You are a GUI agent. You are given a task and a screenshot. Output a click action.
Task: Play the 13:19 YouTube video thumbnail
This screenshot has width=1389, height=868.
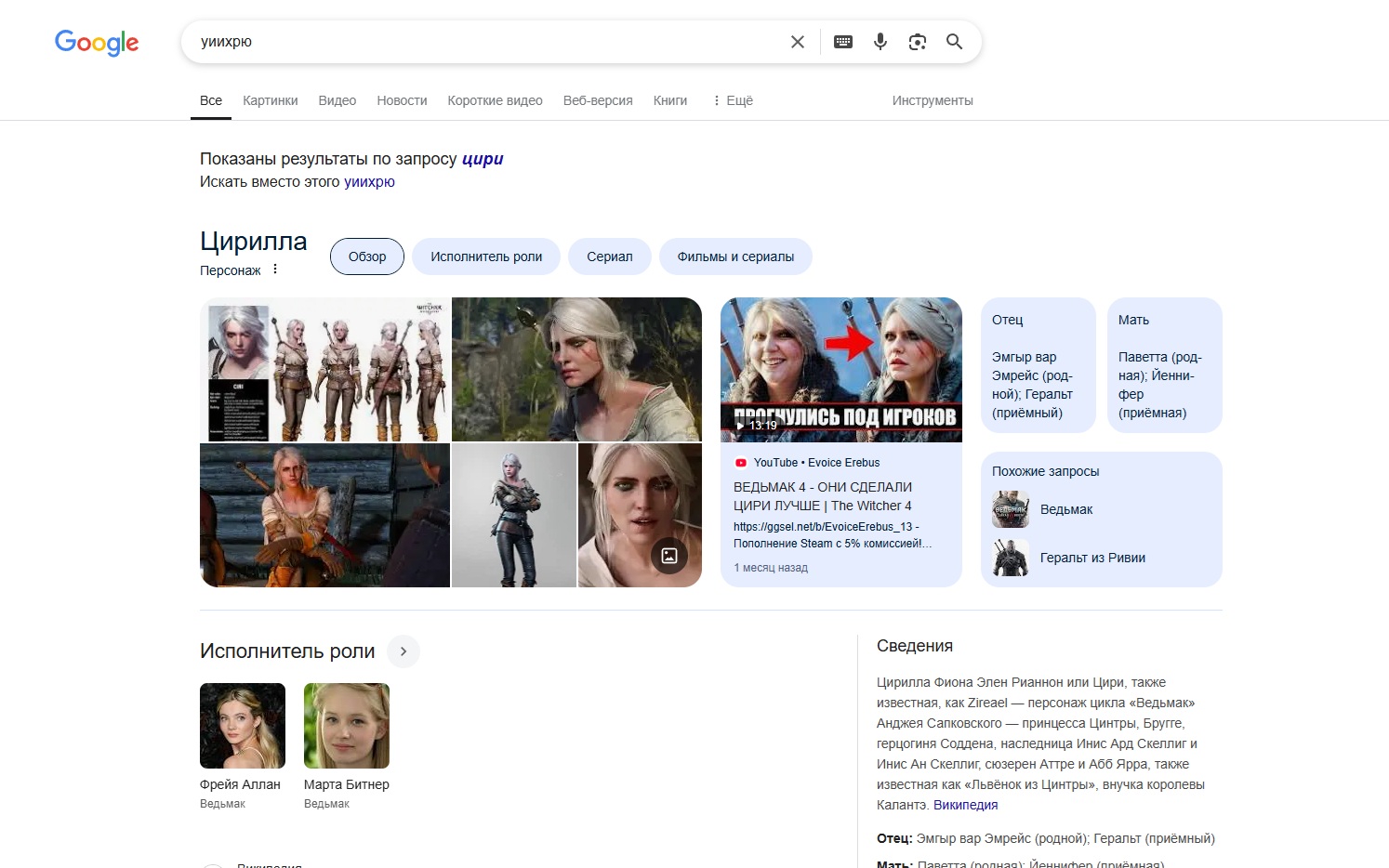[x=841, y=369]
